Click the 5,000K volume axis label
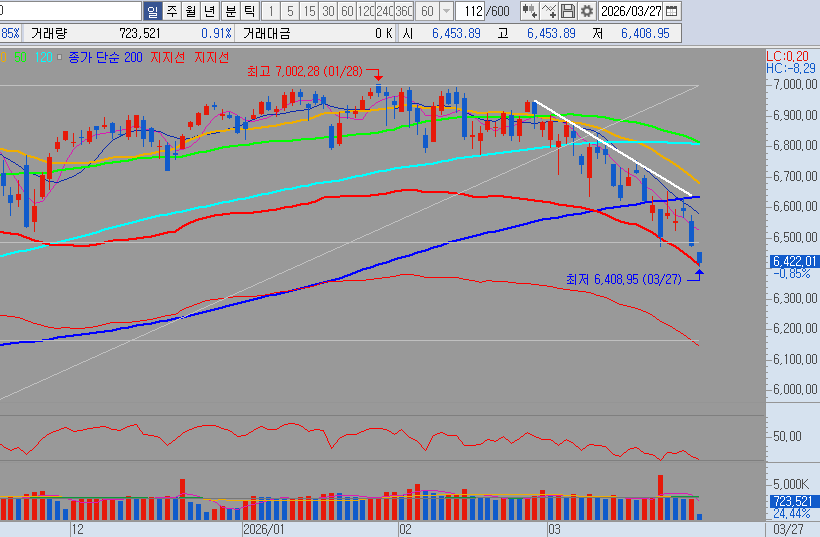The width and height of the screenshot is (820, 537). click(791, 484)
